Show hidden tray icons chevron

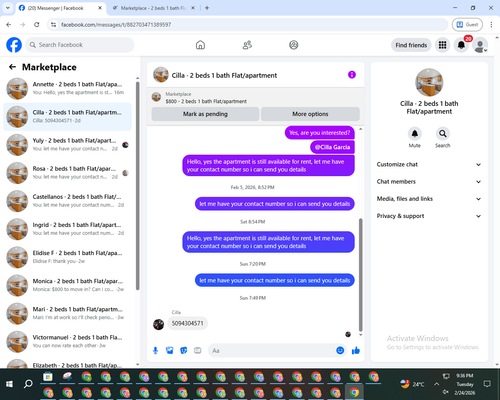click(436, 384)
